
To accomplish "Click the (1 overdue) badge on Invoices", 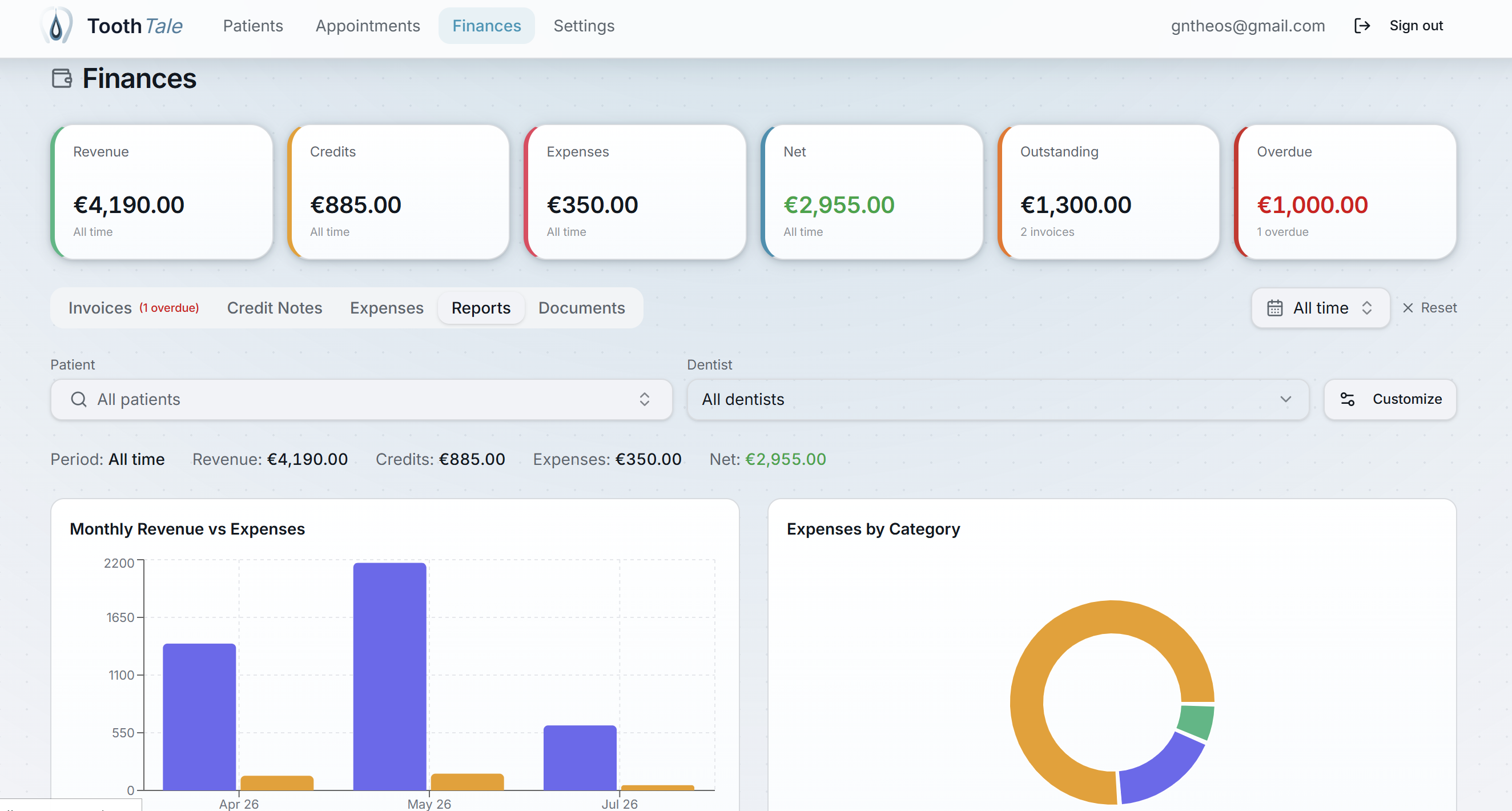I will point(169,308).
